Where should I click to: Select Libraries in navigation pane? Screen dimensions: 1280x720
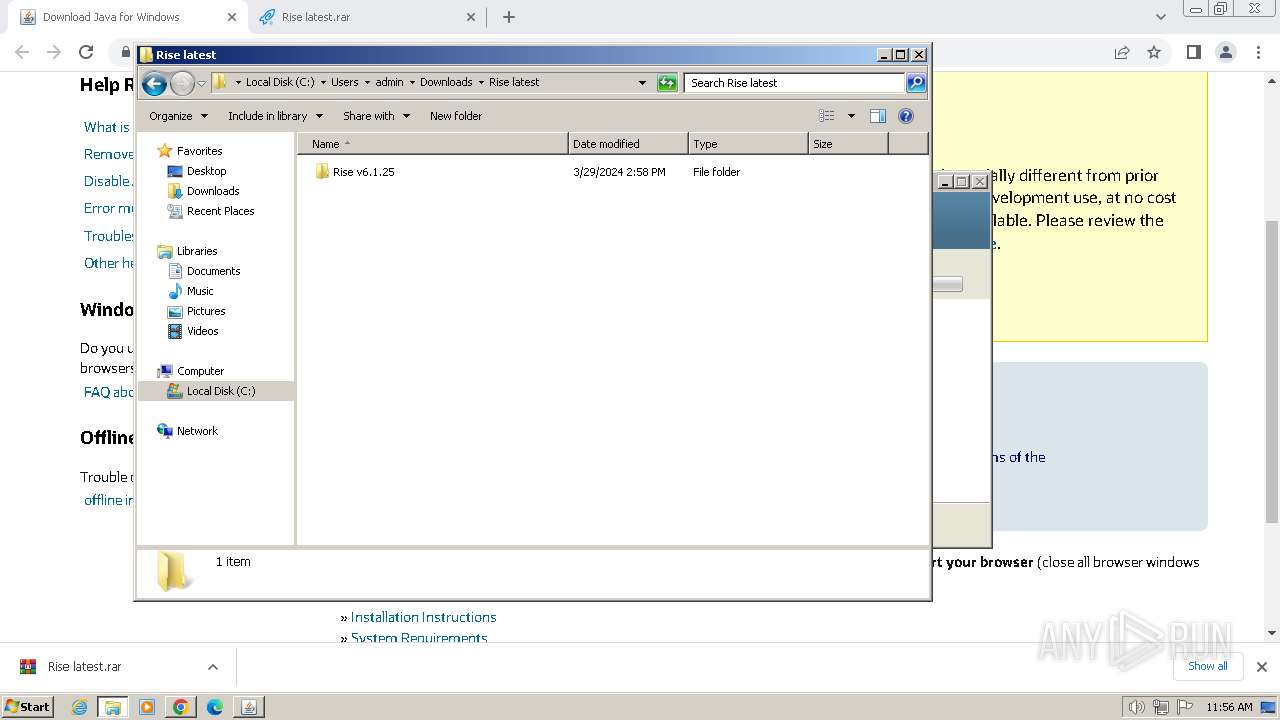coord(197,251)
